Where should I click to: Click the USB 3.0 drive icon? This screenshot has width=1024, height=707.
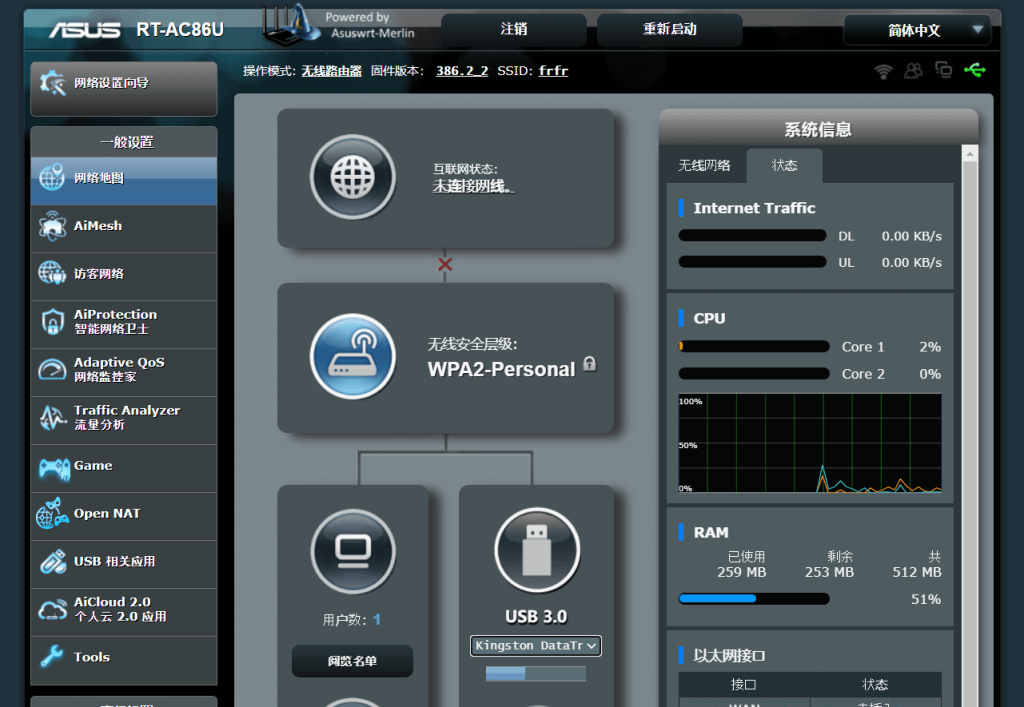click(x=537, y=550)
